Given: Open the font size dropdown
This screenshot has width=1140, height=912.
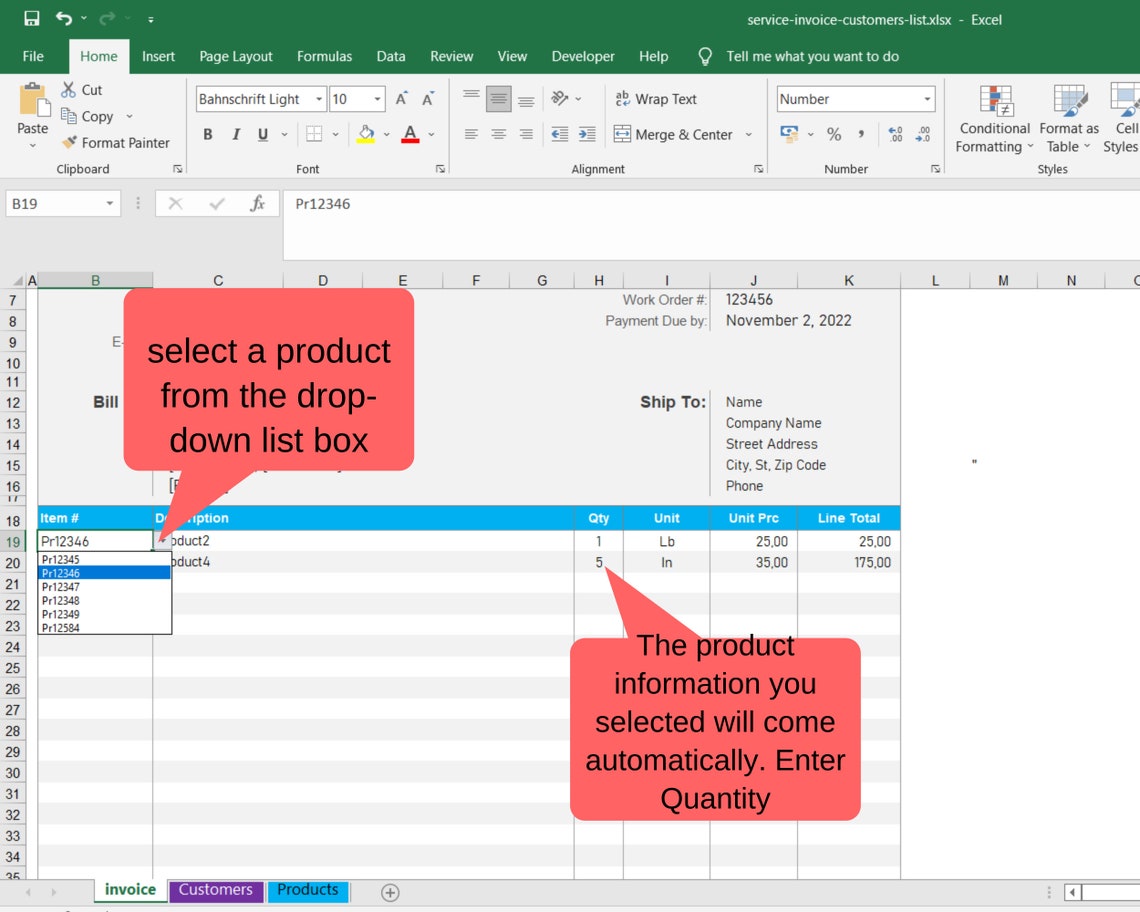Looking at the screenshot, I should coord(377,99).
